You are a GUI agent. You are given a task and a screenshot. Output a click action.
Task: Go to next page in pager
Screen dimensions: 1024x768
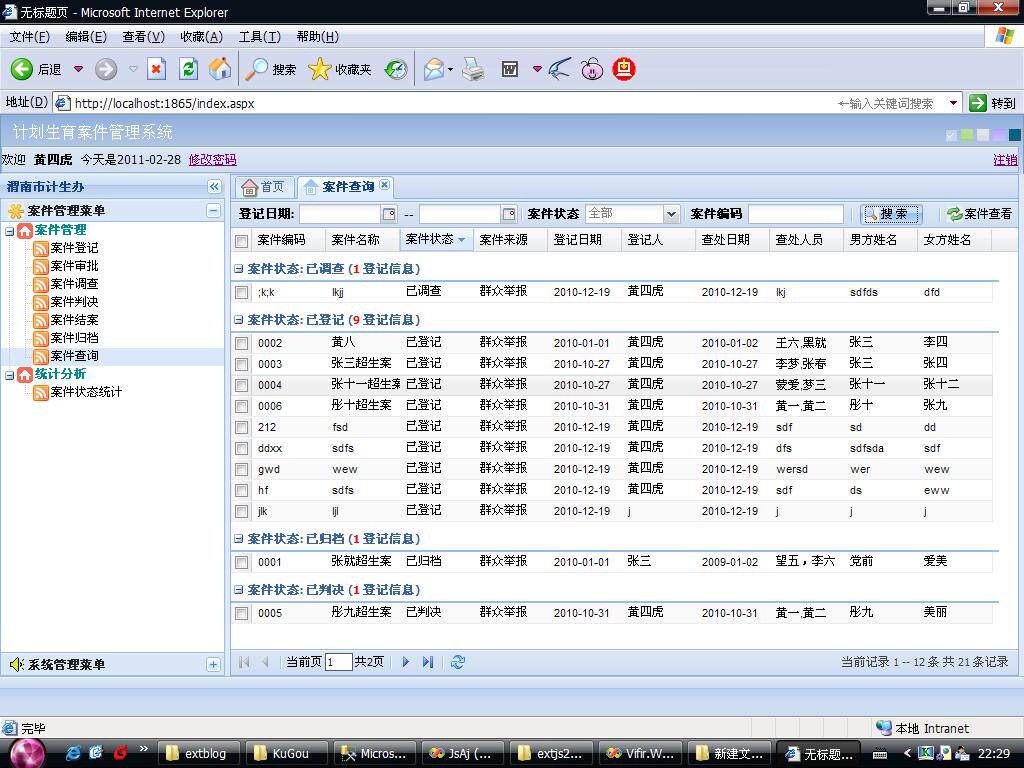click(x=406, y=662)
